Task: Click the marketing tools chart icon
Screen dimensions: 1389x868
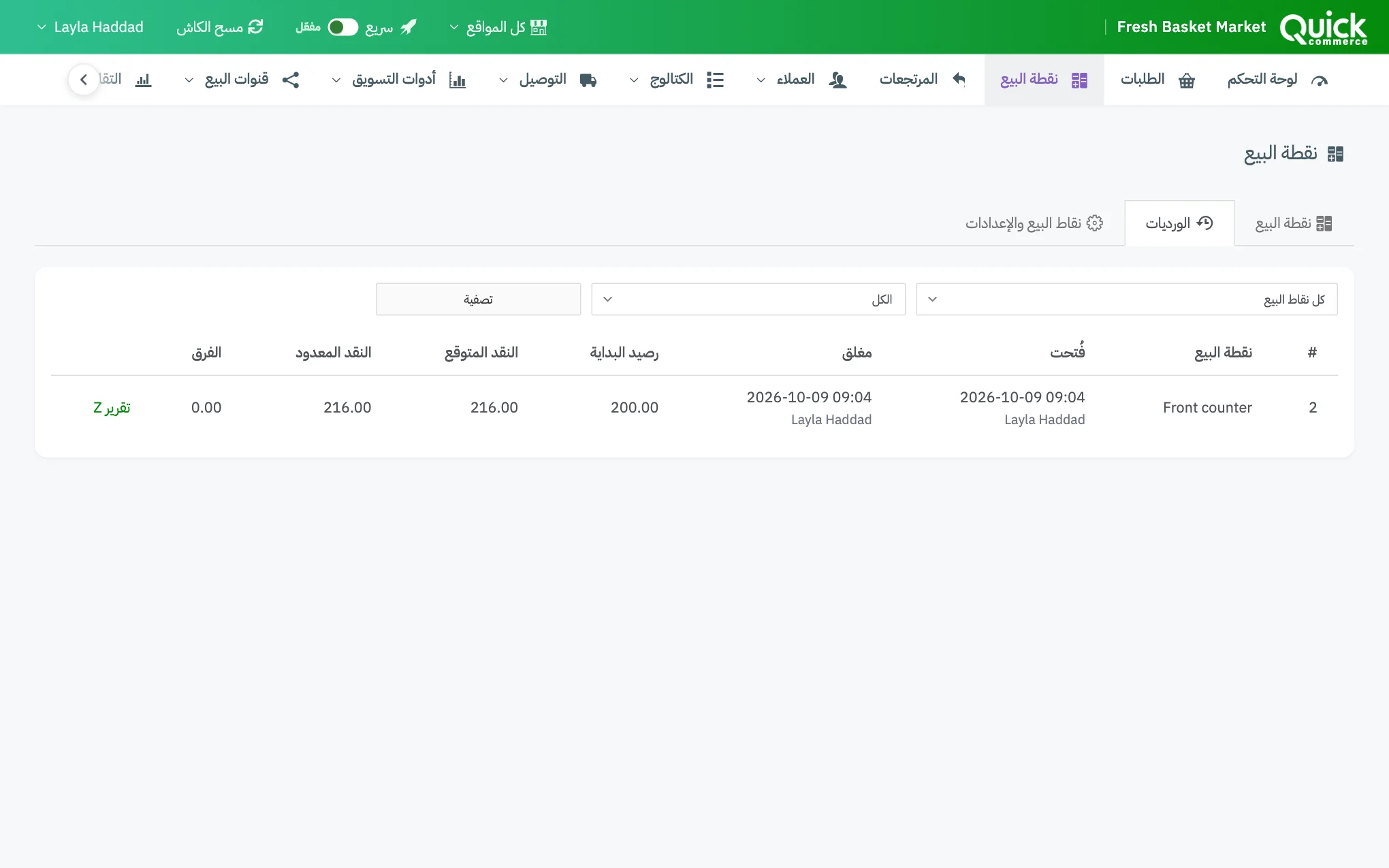Action: (458, 80)
